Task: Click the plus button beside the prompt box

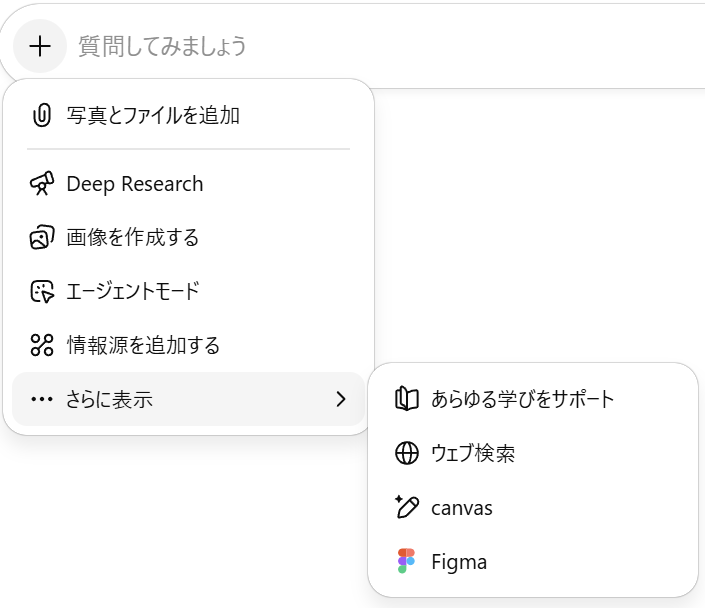Action: [40, 46]
